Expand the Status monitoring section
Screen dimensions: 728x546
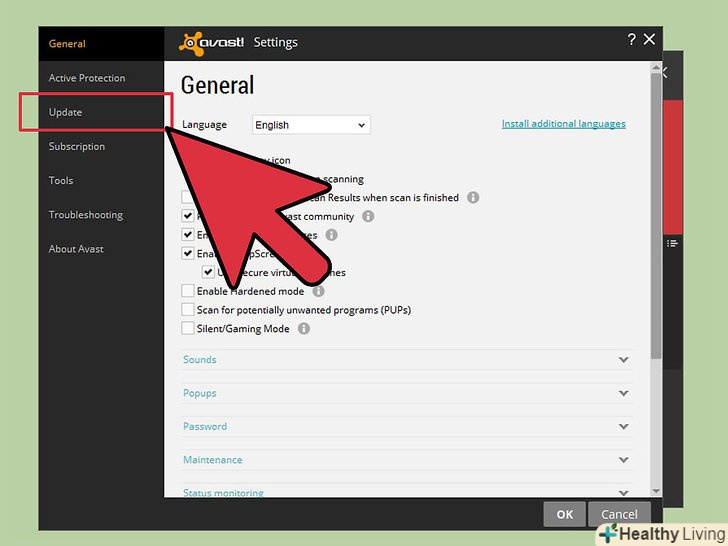tap(407, 491)
